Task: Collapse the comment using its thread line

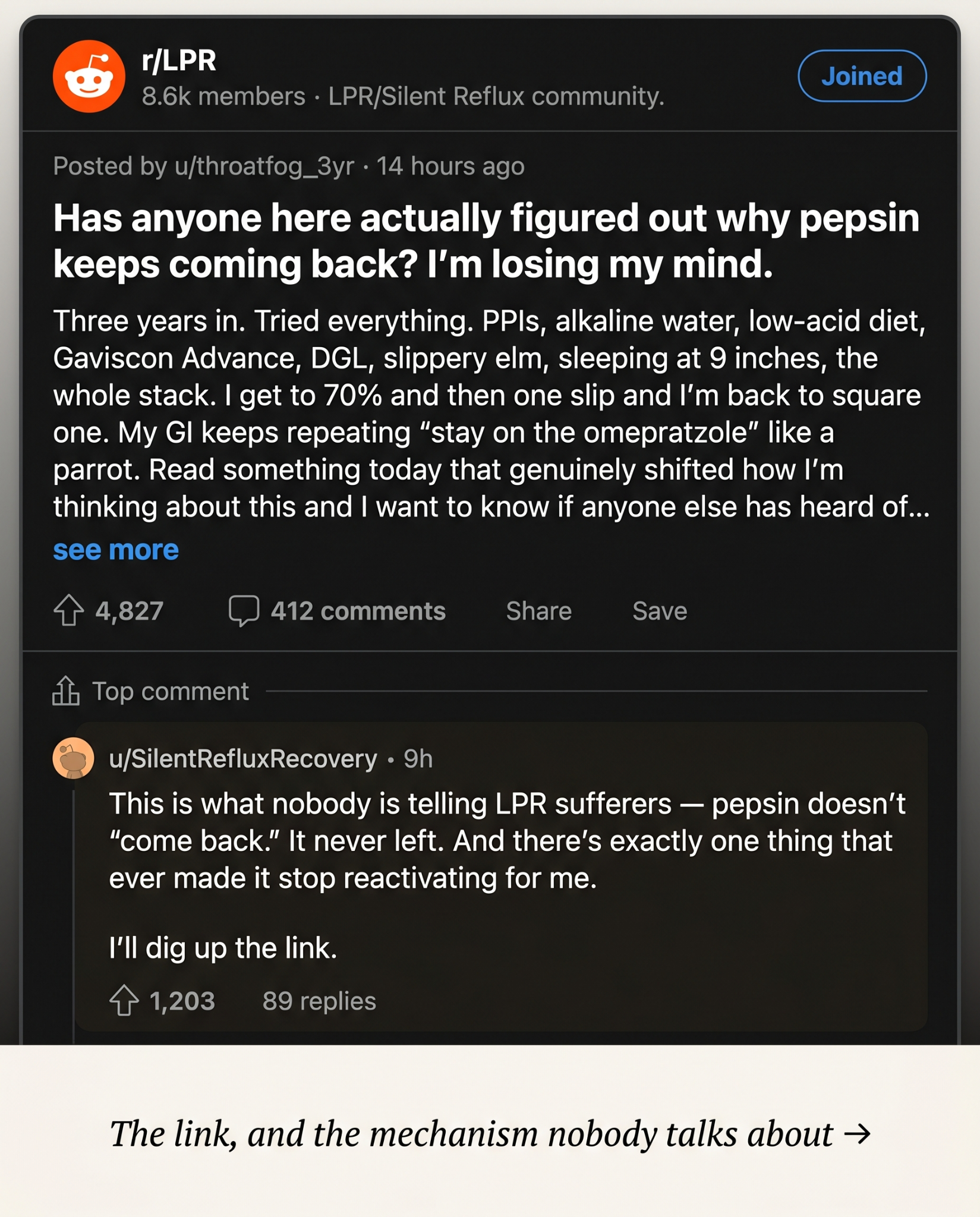Action: [x=74, y=915]
